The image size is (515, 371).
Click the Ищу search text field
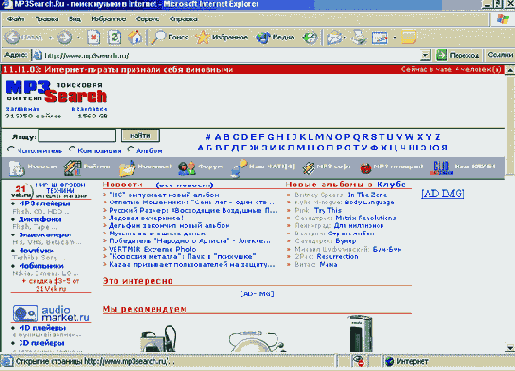click(x=77, y=136)
